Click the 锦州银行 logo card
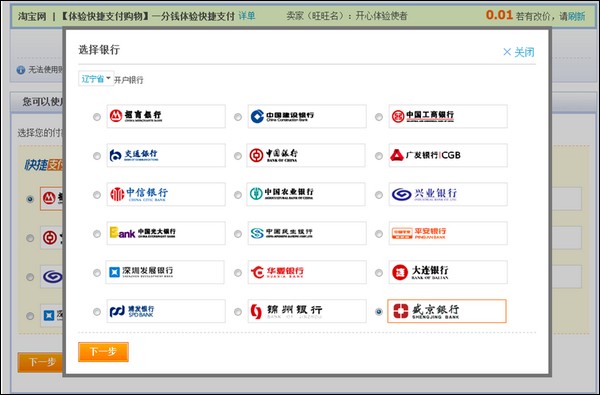Screen dimensions: 600x395 (307, 311)
